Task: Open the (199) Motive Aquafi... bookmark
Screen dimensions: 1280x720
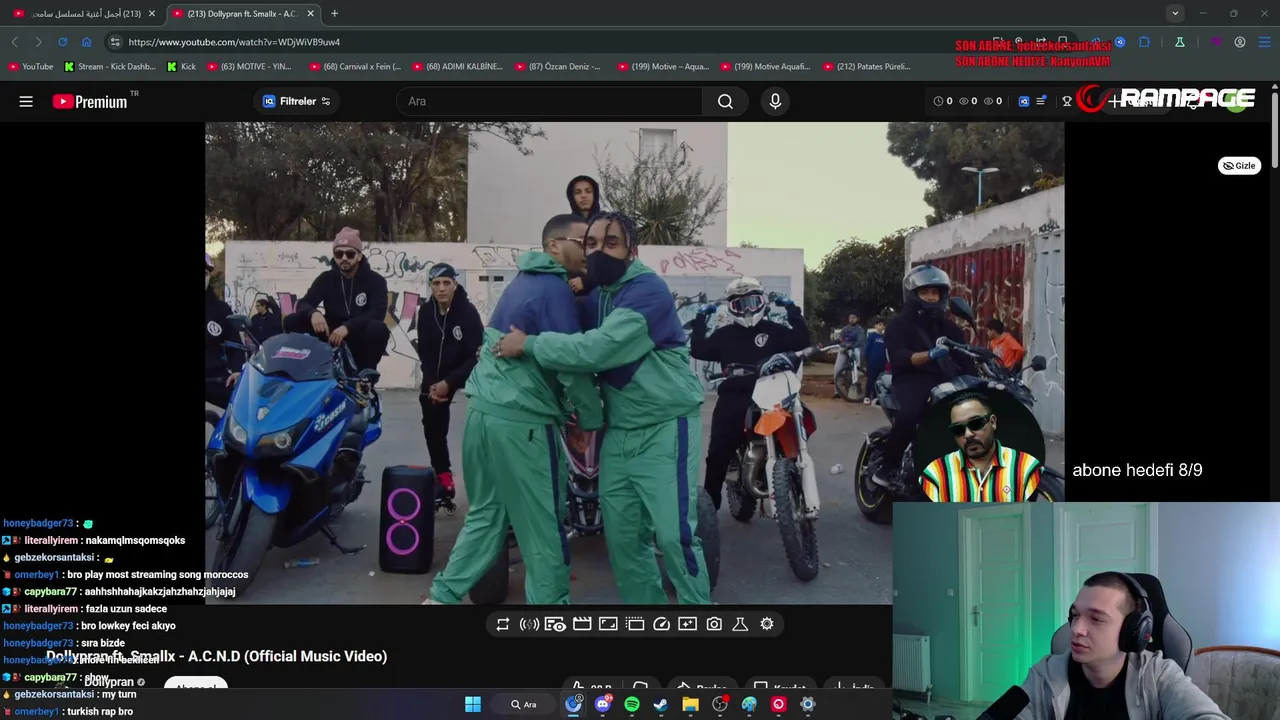Action: (766, 67)
